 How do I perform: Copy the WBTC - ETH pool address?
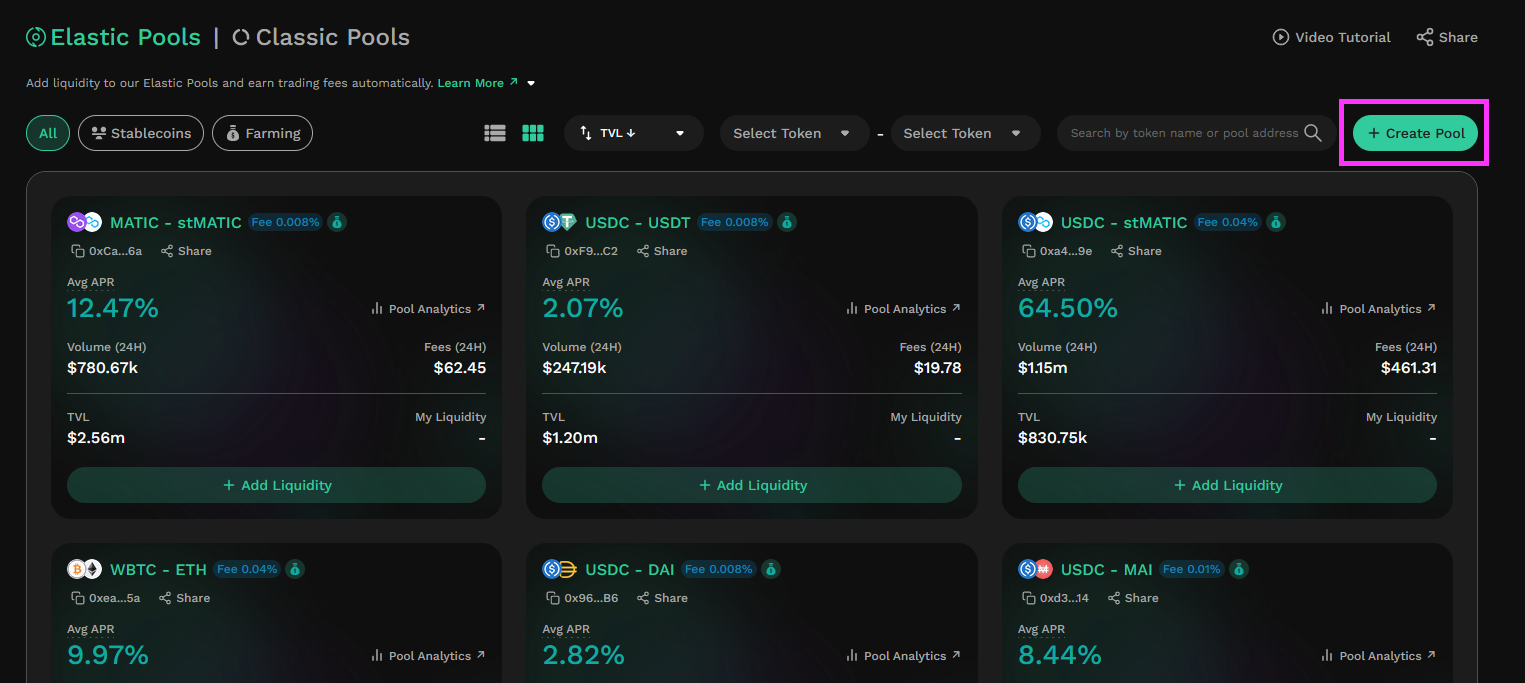pos(77,598)
